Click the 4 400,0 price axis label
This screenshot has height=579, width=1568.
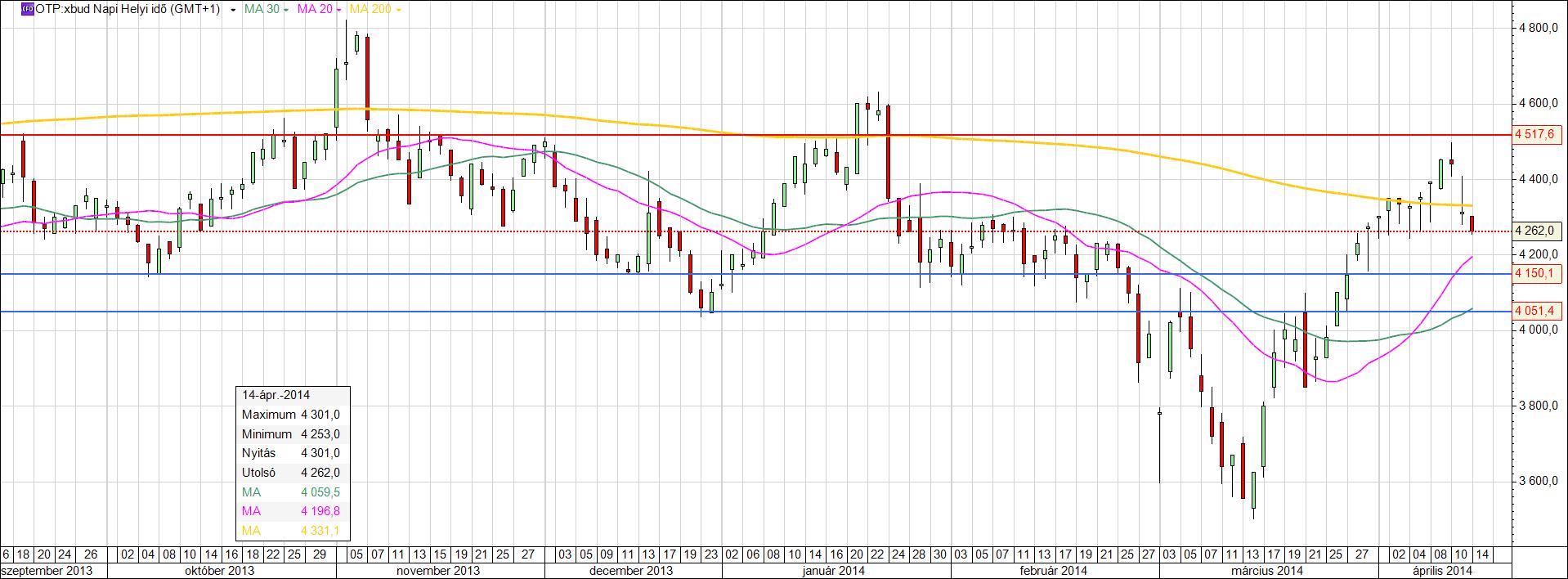coord(1538,179)
